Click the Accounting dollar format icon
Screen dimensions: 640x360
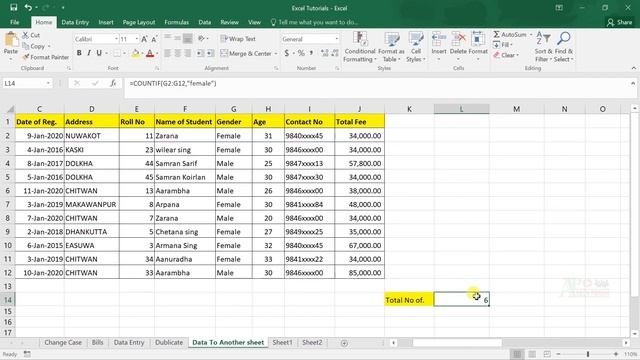pyautogui.click(x=287, y=53)
